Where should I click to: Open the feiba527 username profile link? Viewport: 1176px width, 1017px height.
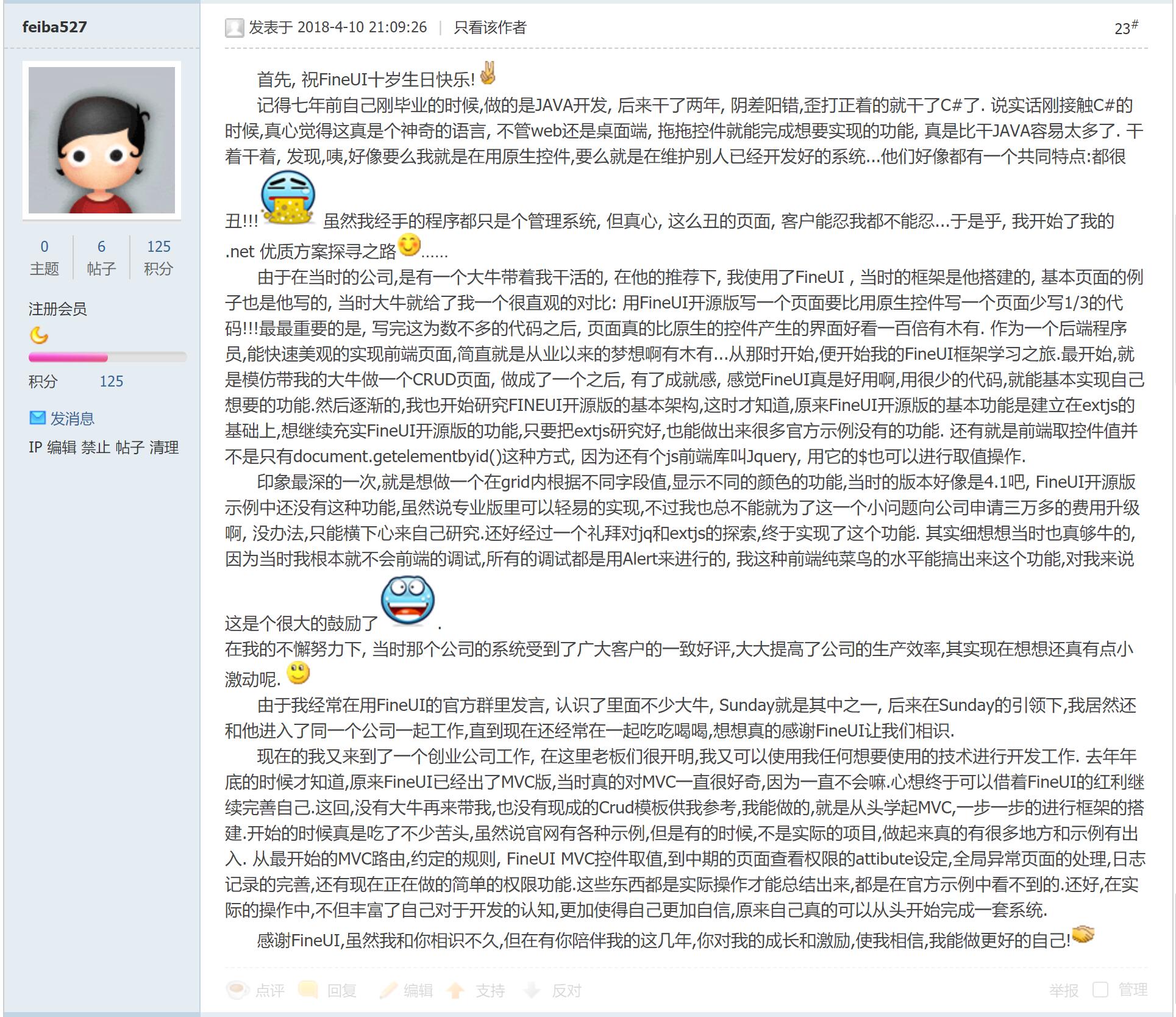click(x=54, y=27)
